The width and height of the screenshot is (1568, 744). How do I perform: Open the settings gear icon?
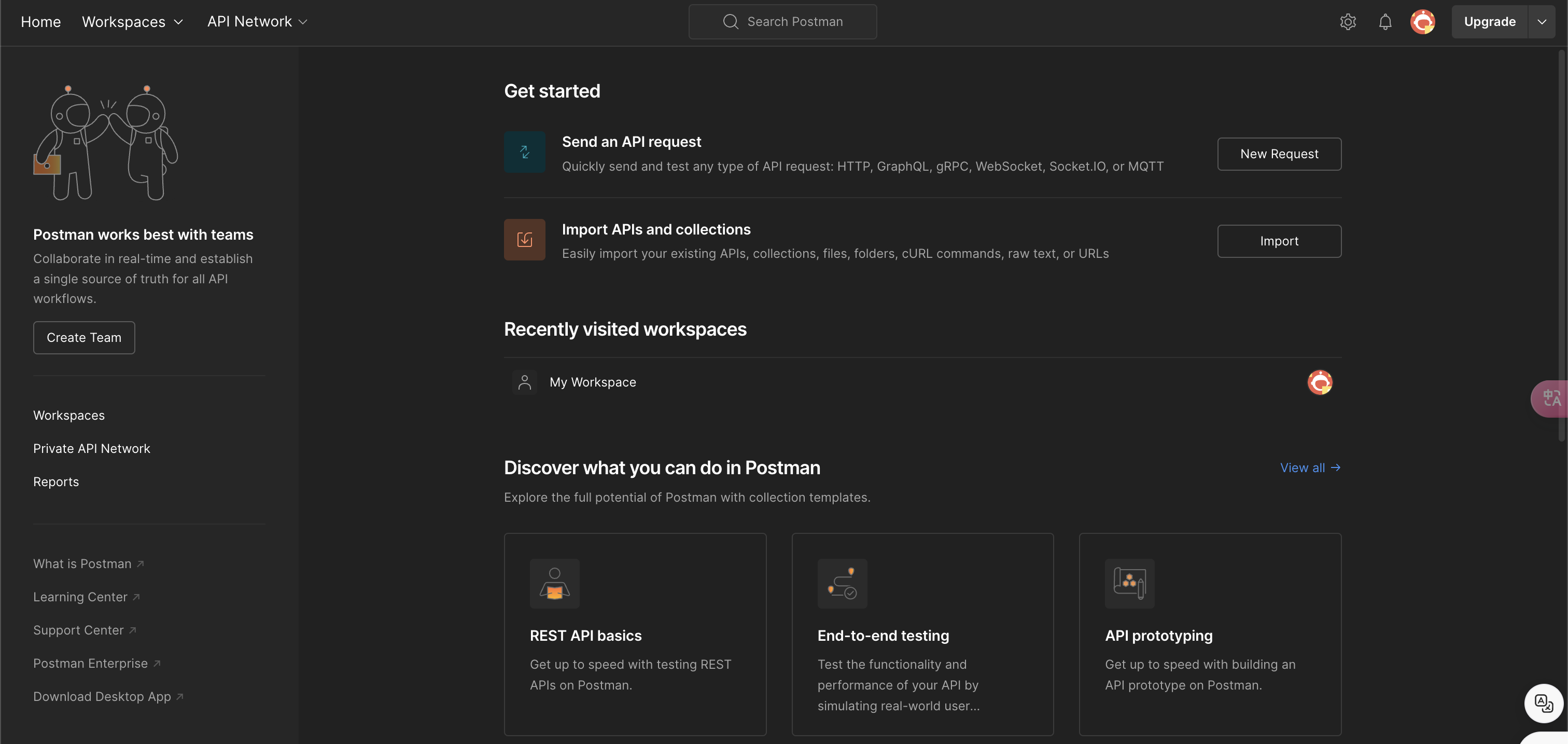pyautogui.click(x=1348, y=22)
